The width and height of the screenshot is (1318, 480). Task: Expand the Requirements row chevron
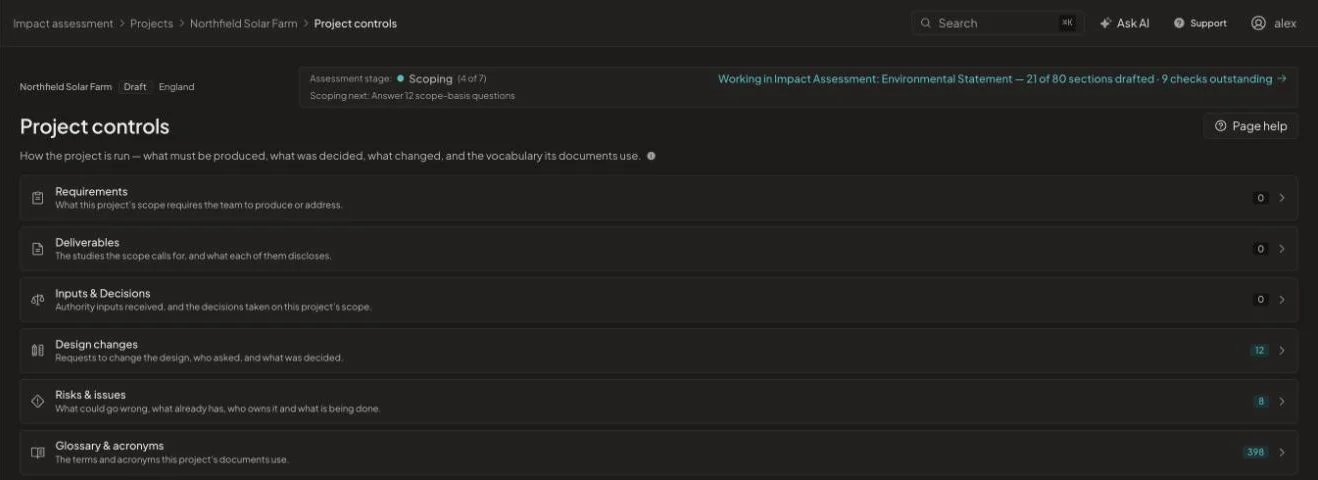(1282, 198)
